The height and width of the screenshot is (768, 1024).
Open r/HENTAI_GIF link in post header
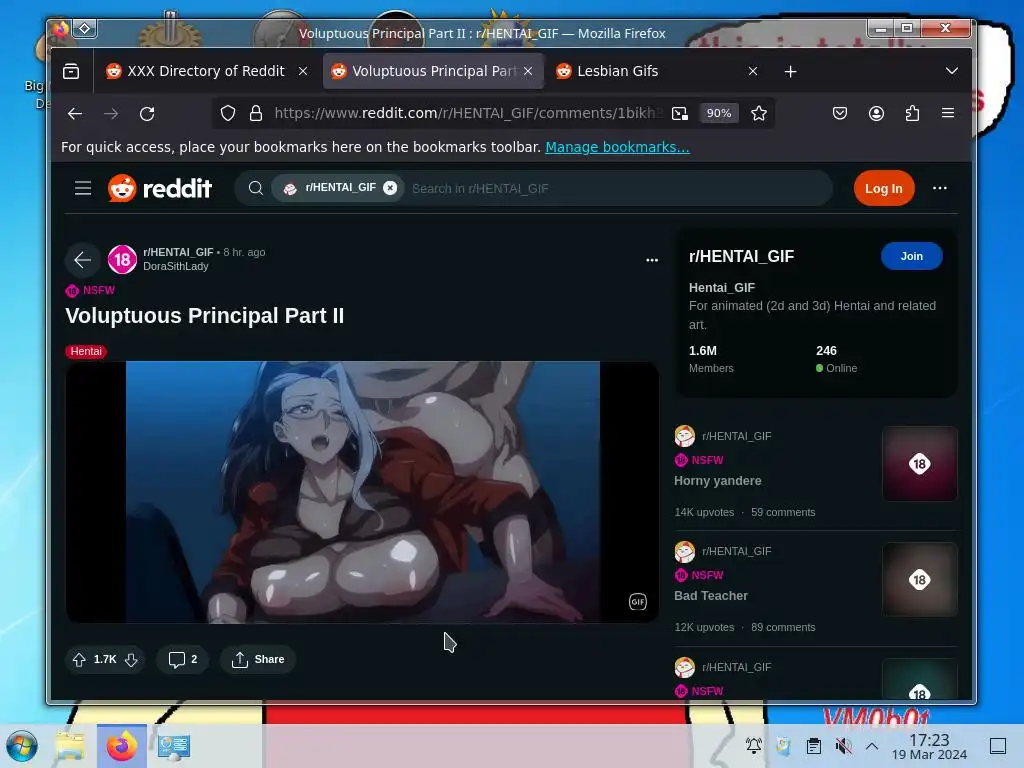[x=178, y=252]
